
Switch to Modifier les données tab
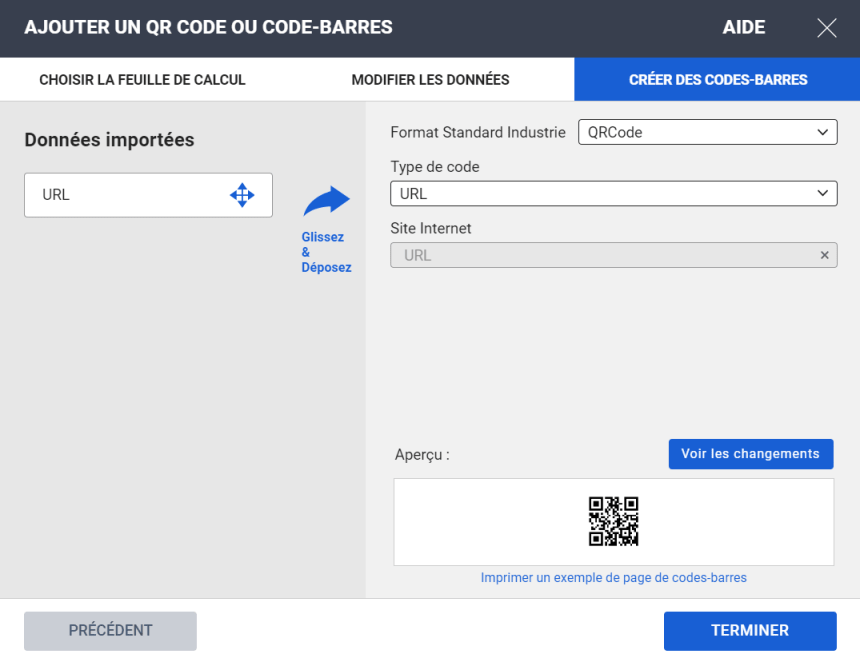coord(430,80)
